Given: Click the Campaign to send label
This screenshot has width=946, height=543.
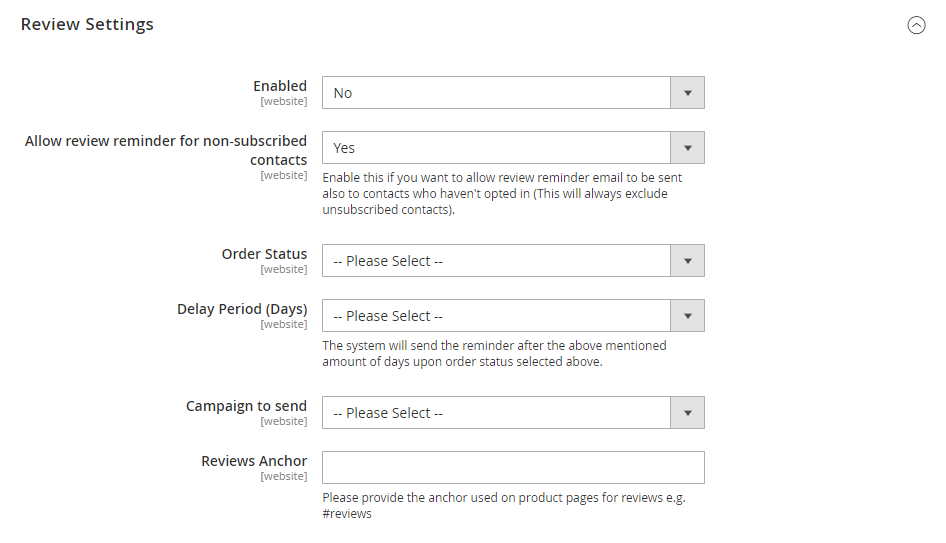Looking at the screenshot, I should coord(246,406).
